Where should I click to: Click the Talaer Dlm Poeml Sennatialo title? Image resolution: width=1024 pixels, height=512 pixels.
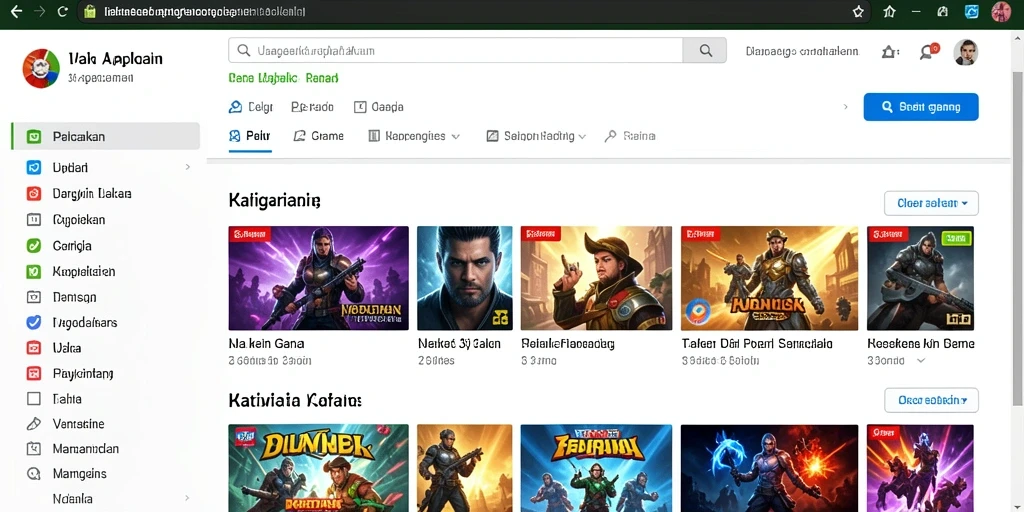tap(757, 344)
